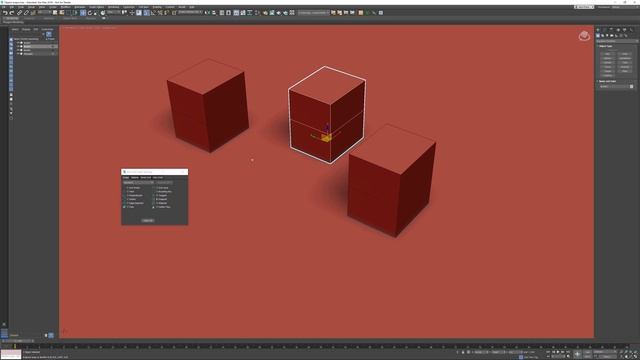This screenshot has height=360, width=640.
Task: Click the object name input field
Action: 614,87
